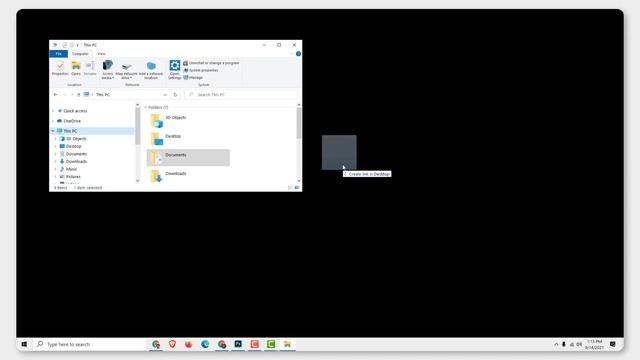Viewport: 640px width, 360px height.
Task: Open the Windows Start menu
Action: 24,344
